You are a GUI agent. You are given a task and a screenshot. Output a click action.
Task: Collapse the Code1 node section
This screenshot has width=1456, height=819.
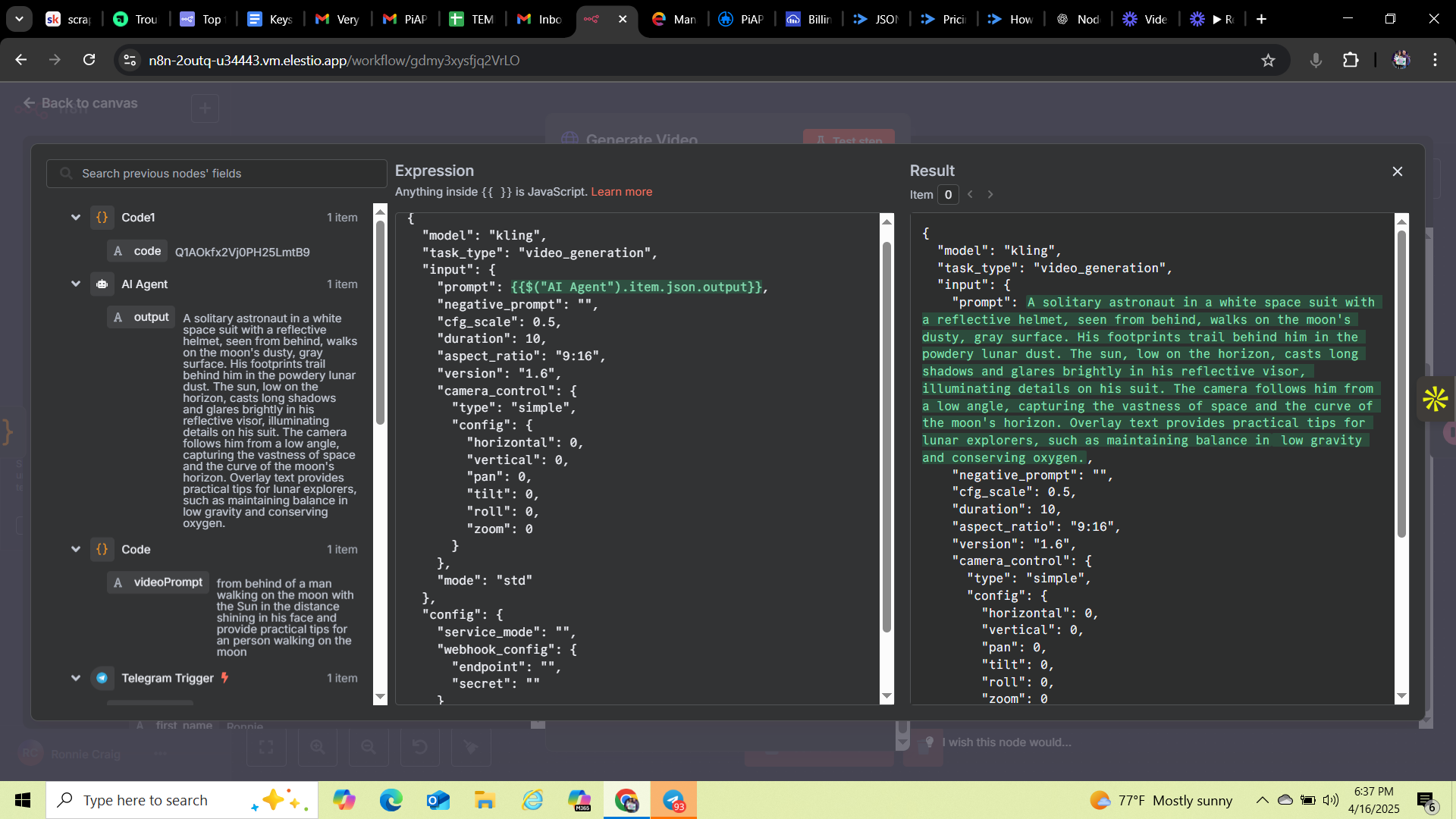click(76, 218)
